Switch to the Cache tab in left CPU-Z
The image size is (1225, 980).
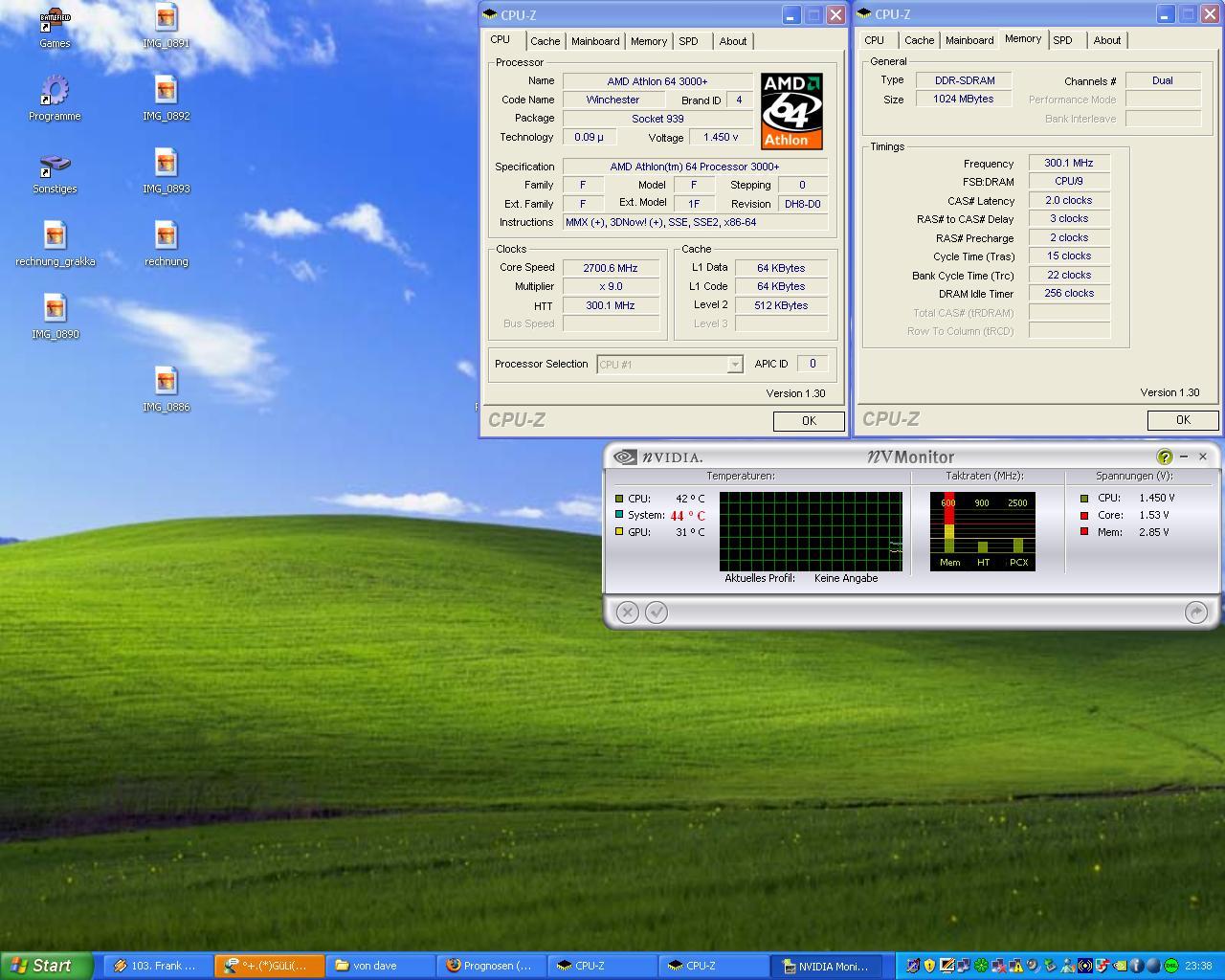pos(545,41)
